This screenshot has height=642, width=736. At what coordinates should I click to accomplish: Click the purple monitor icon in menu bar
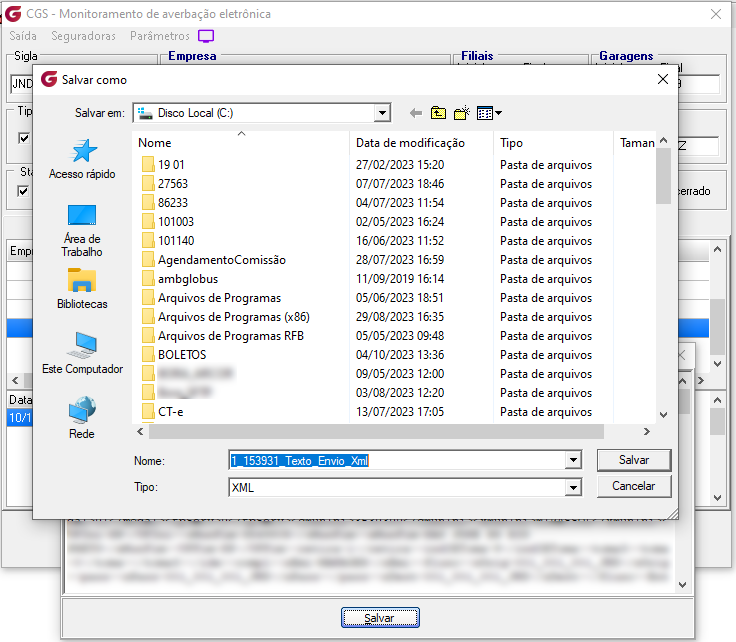point(206,36)
